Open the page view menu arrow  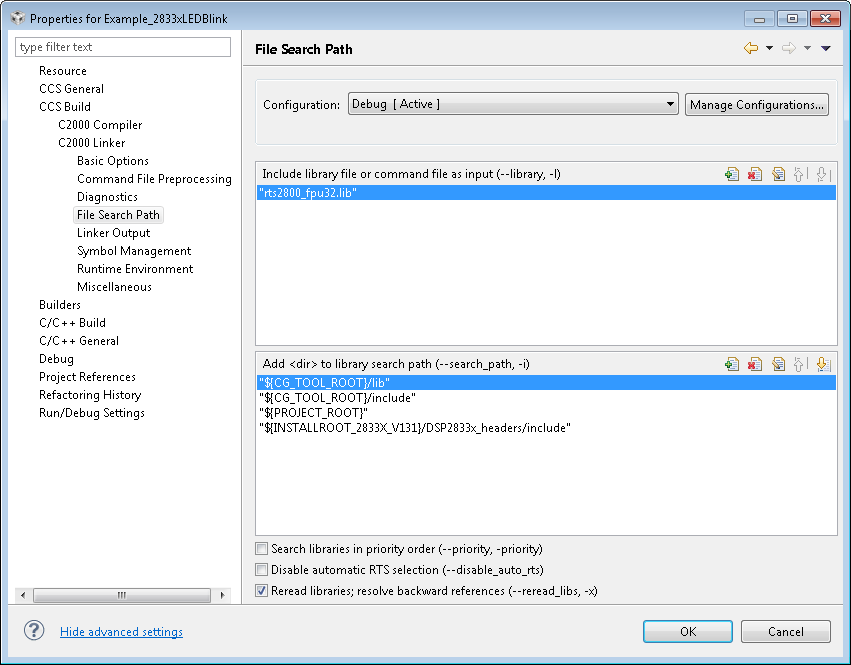826,48
